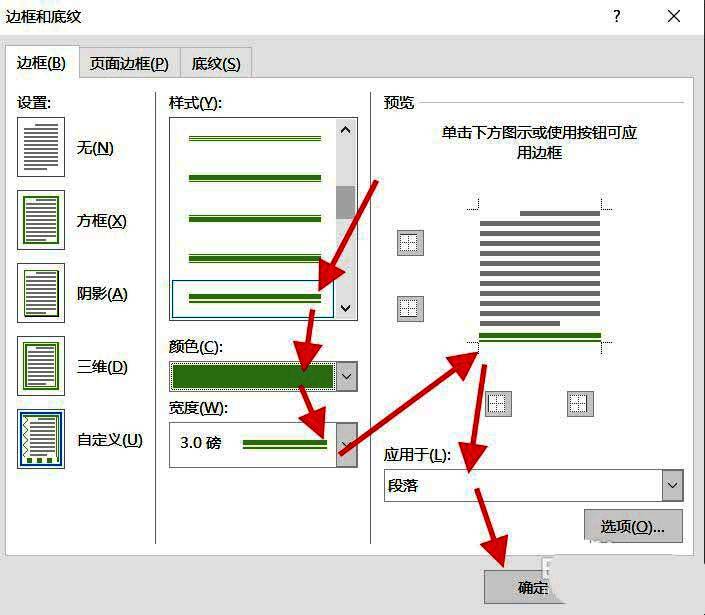Open the 应用于 apply-to dropdown
Viewport: 705px width, 615px height.
pyautogui.click(x=672, y=486)
